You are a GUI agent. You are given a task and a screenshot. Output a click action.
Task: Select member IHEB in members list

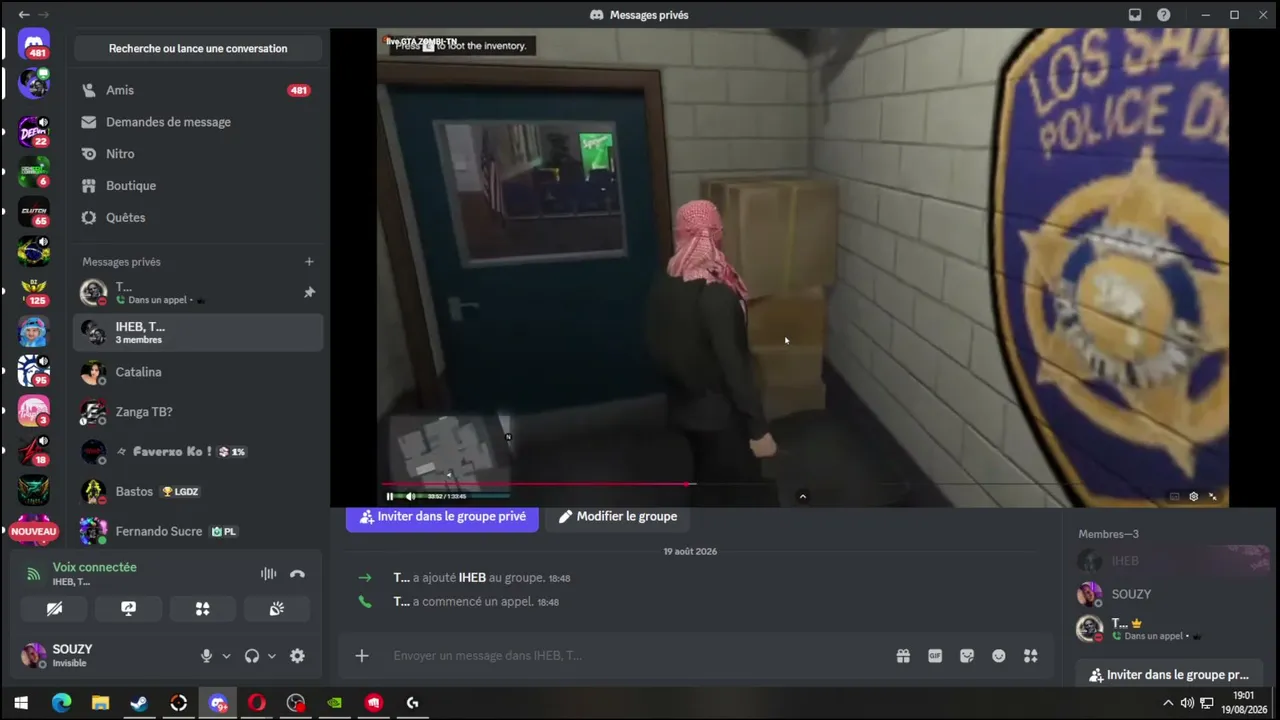click(1172, 561)
